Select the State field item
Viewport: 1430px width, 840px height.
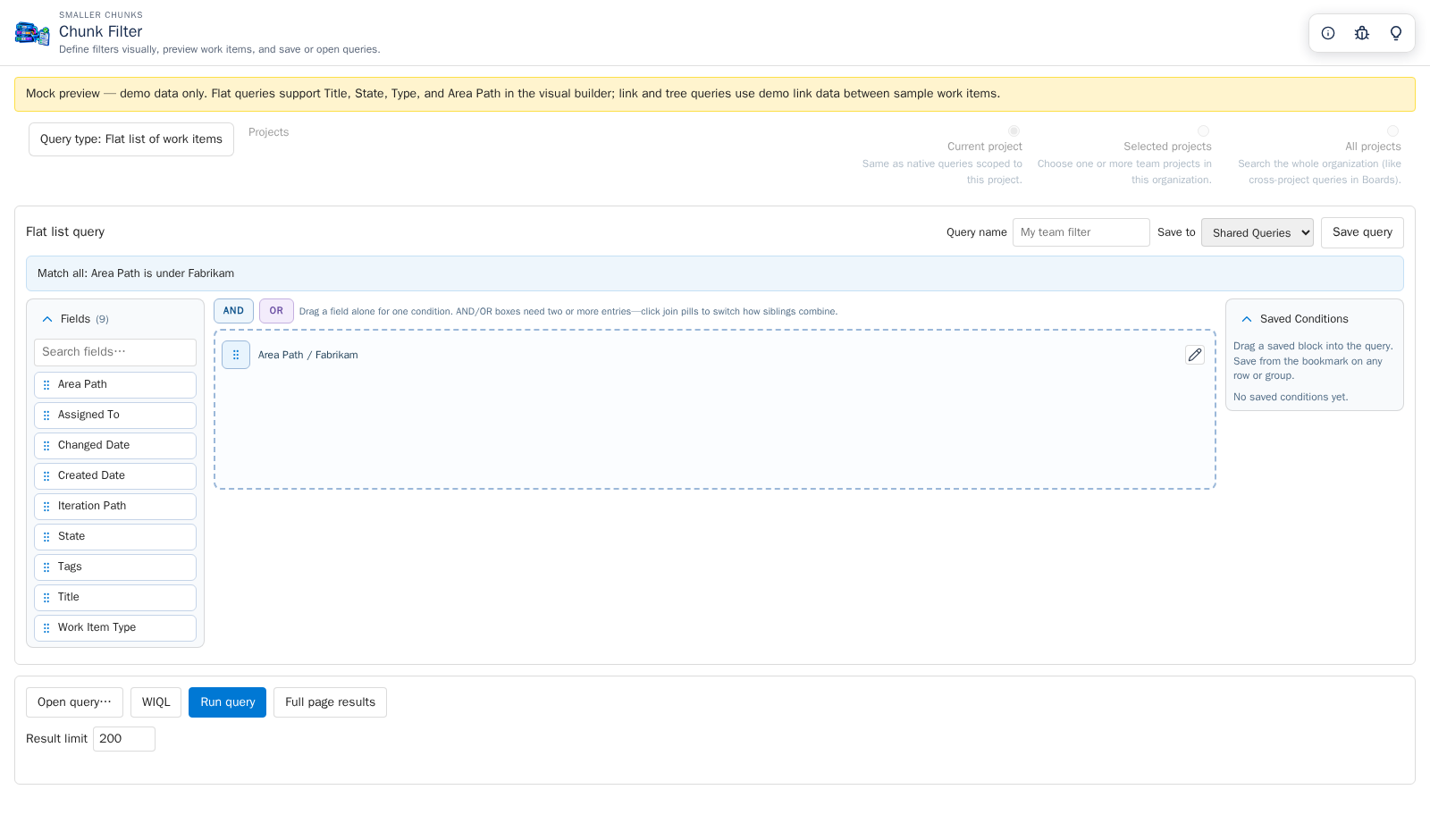[x=115, y=537]
